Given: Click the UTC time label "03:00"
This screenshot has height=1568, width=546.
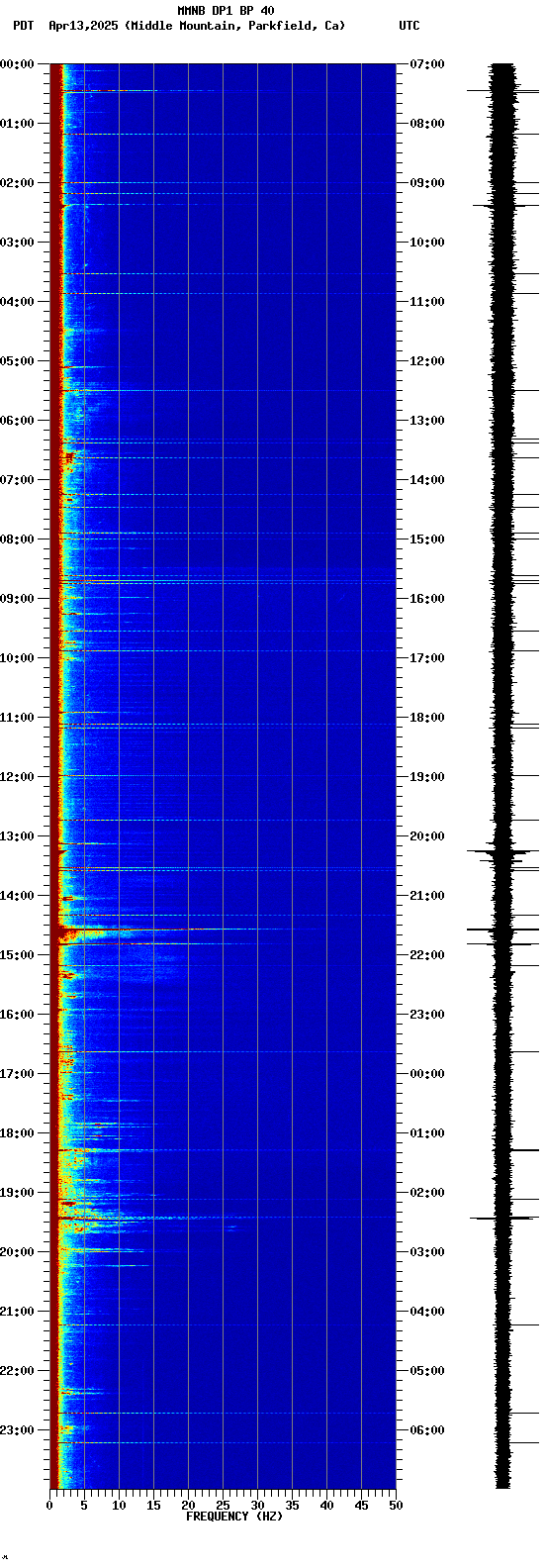Looking at the screenshot, I should pos(427,1252).
